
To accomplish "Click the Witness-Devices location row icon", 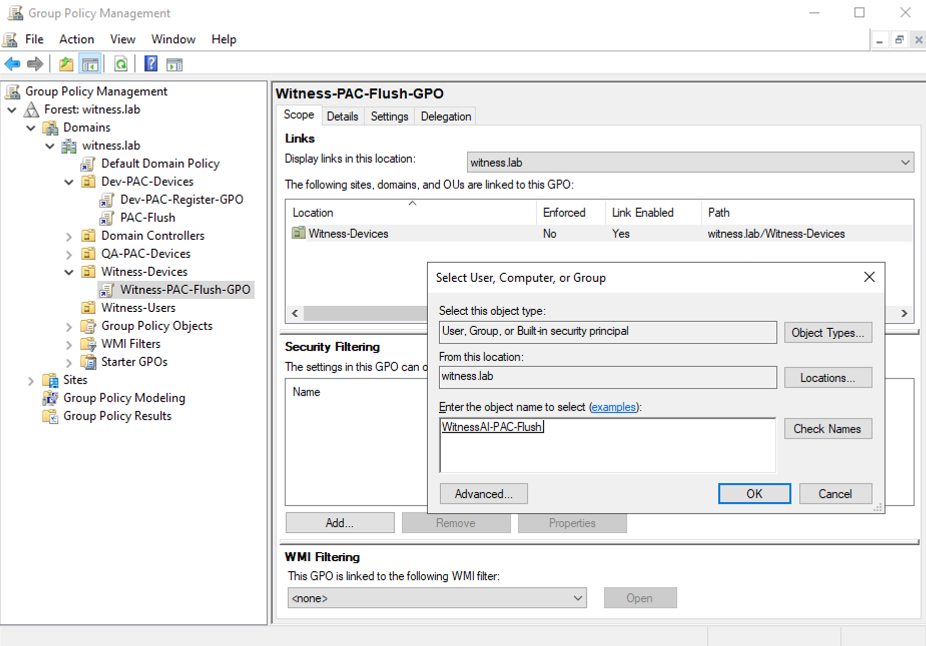I will (x=299, y=233).
